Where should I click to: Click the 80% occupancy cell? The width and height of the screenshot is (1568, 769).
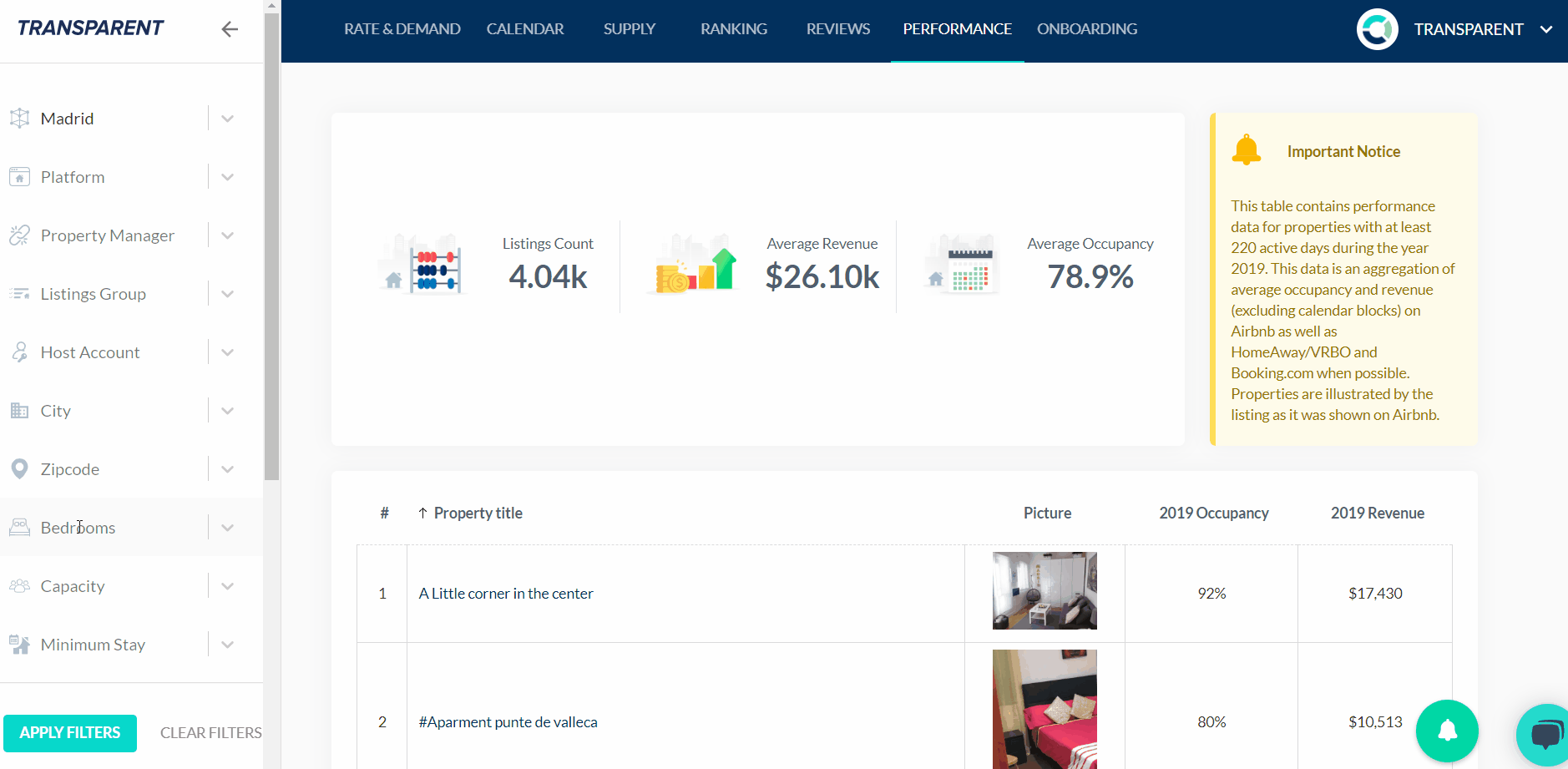(x=1211, y=722)
